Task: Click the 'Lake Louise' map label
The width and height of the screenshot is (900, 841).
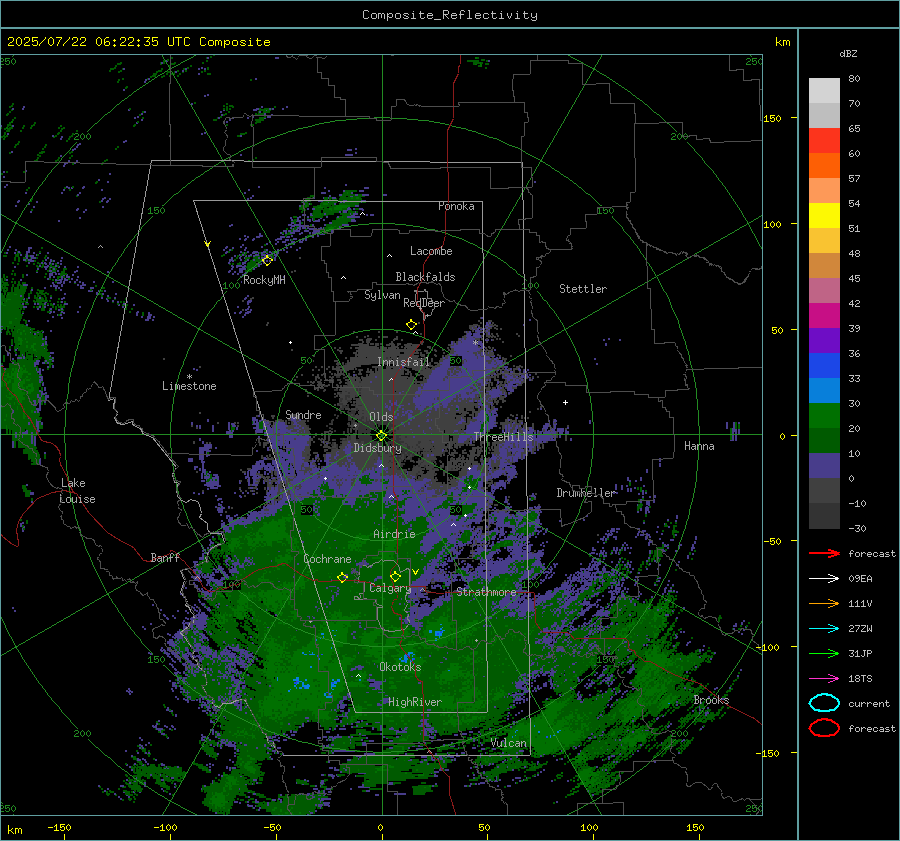Action: [x=78, y=491]
